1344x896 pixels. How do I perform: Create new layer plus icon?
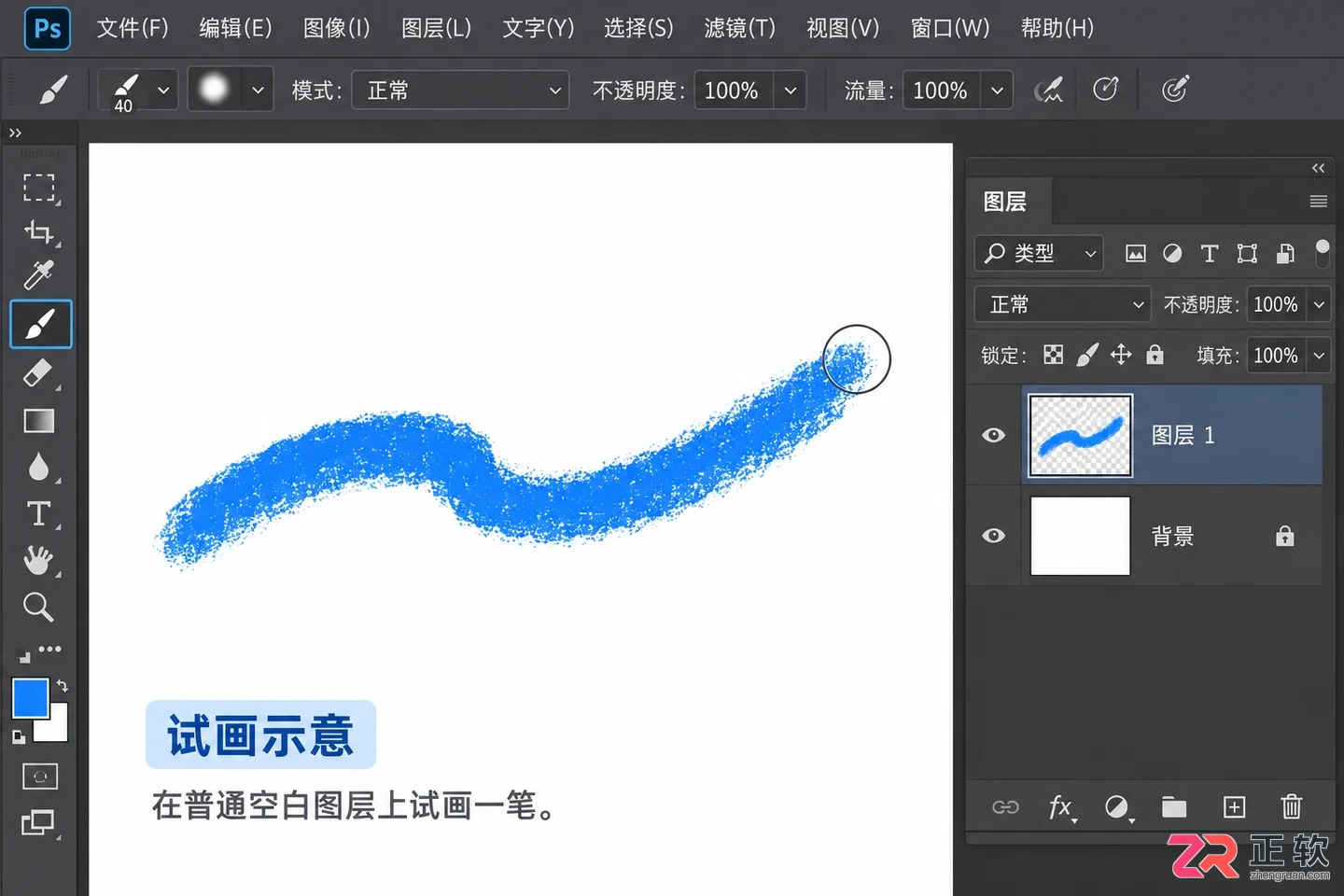pyautogui.click(x=1234, y=807)
